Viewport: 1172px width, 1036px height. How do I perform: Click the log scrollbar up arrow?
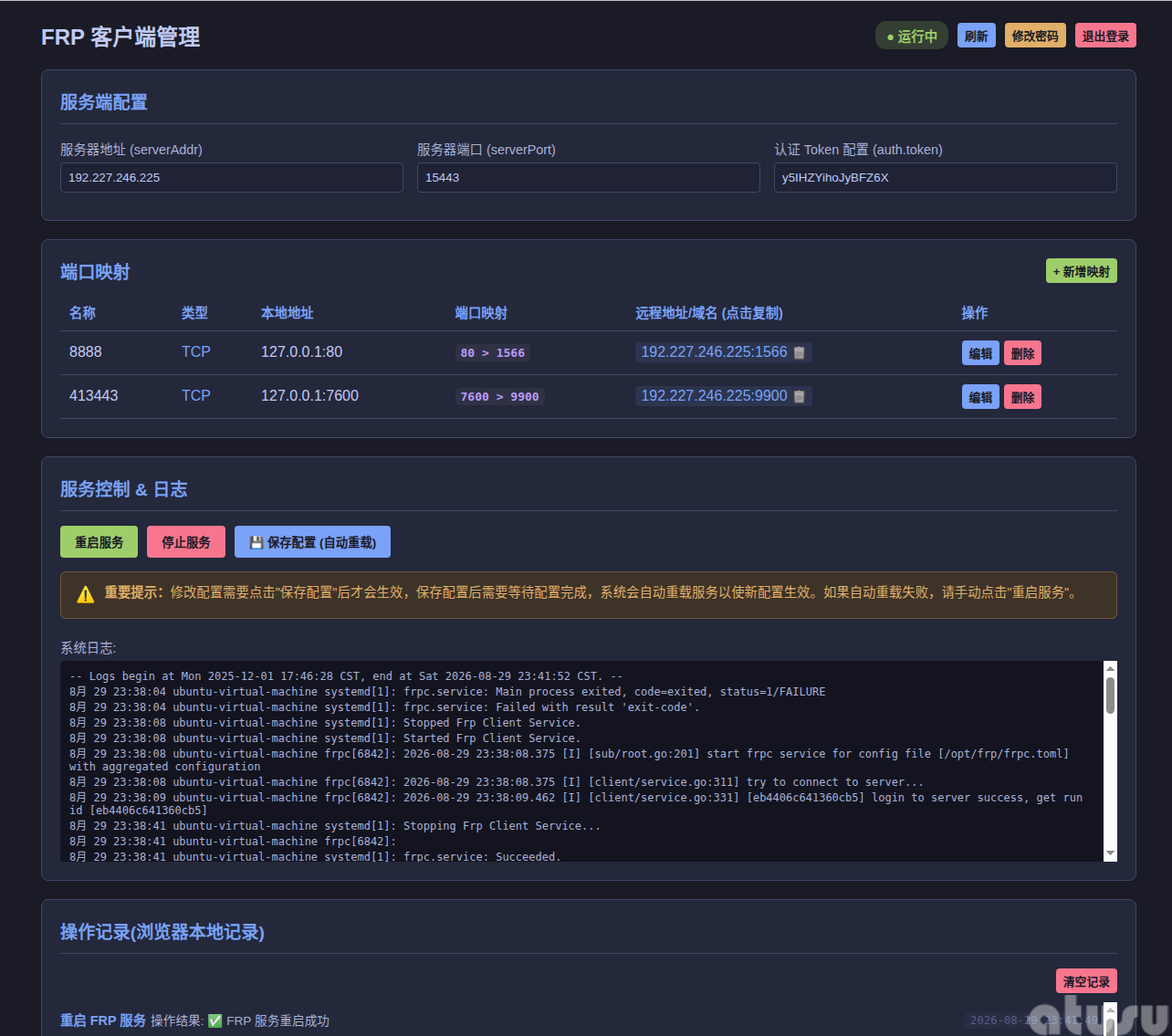pyautogui.click(x=1110, y=668)
